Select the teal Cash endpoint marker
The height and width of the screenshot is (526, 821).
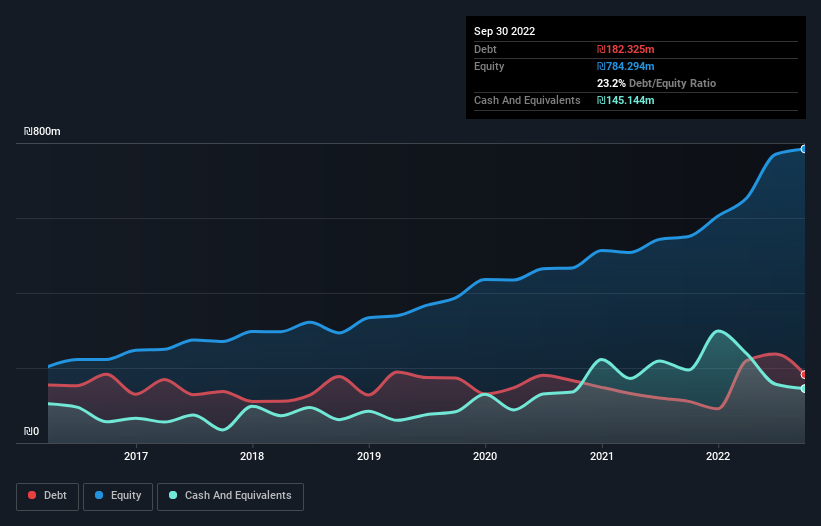point(804,389)
